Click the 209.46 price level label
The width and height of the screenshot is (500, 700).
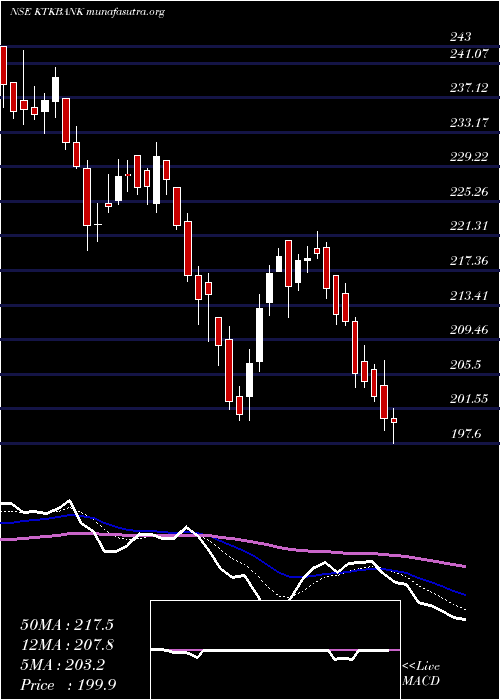[469, 330]
